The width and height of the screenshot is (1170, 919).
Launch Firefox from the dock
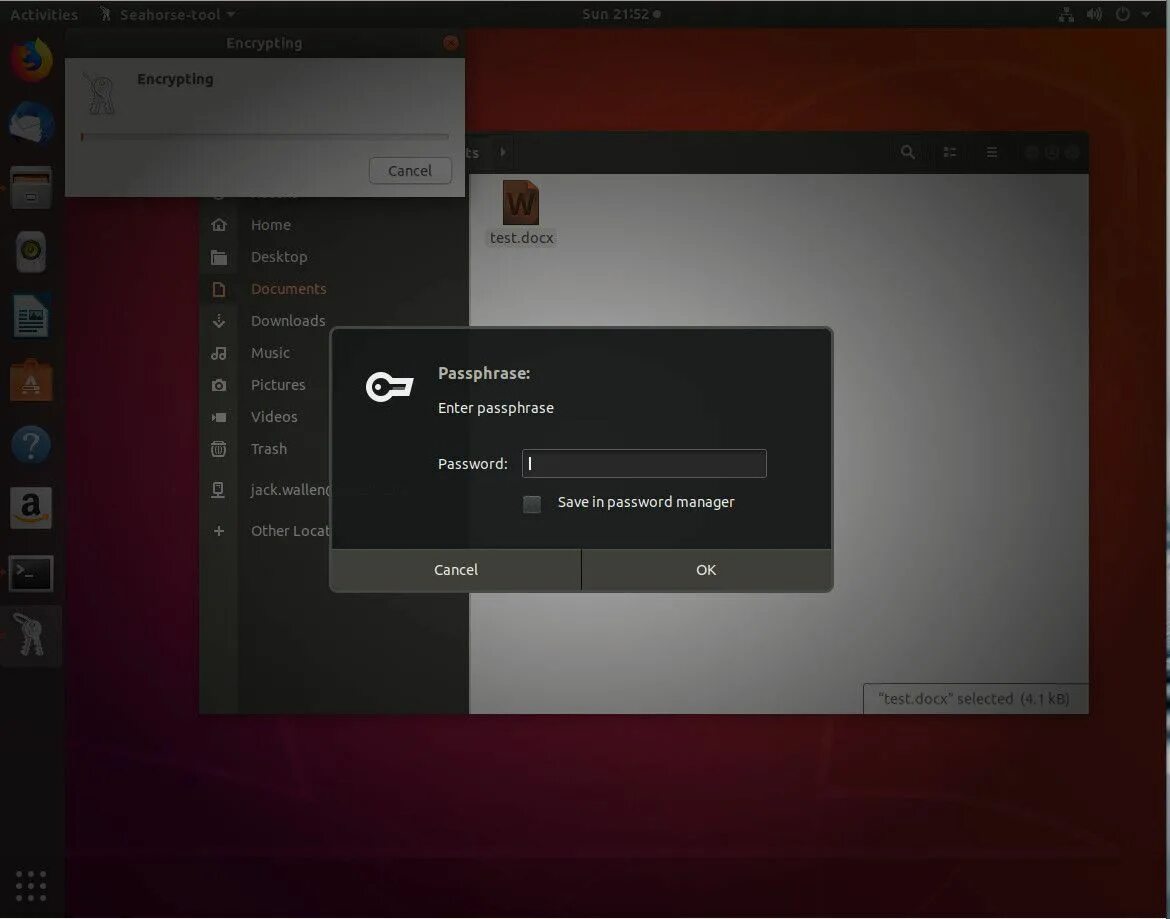click(x=30, y=57)
